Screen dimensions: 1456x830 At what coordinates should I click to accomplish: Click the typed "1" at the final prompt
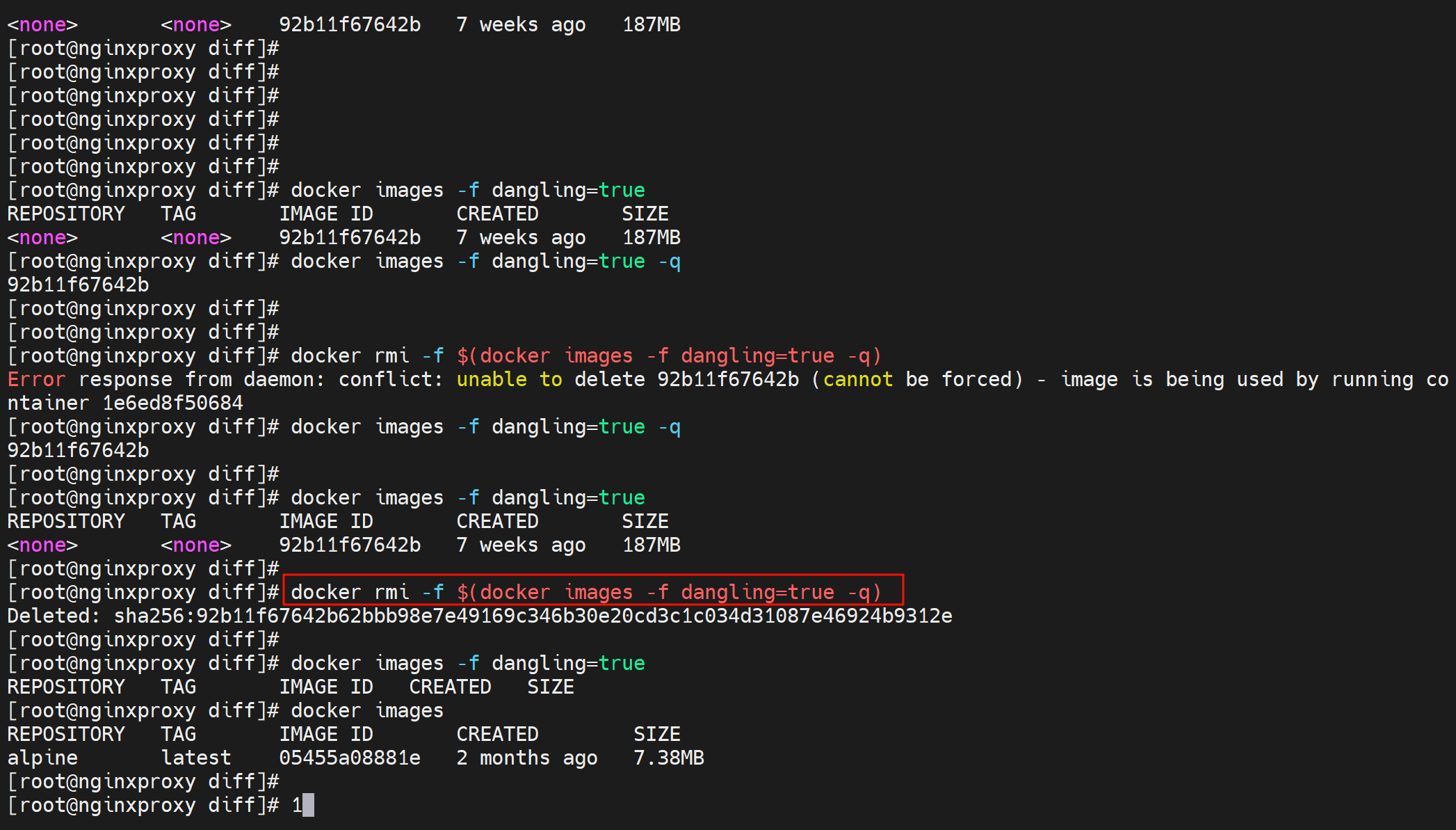[297, 805]
